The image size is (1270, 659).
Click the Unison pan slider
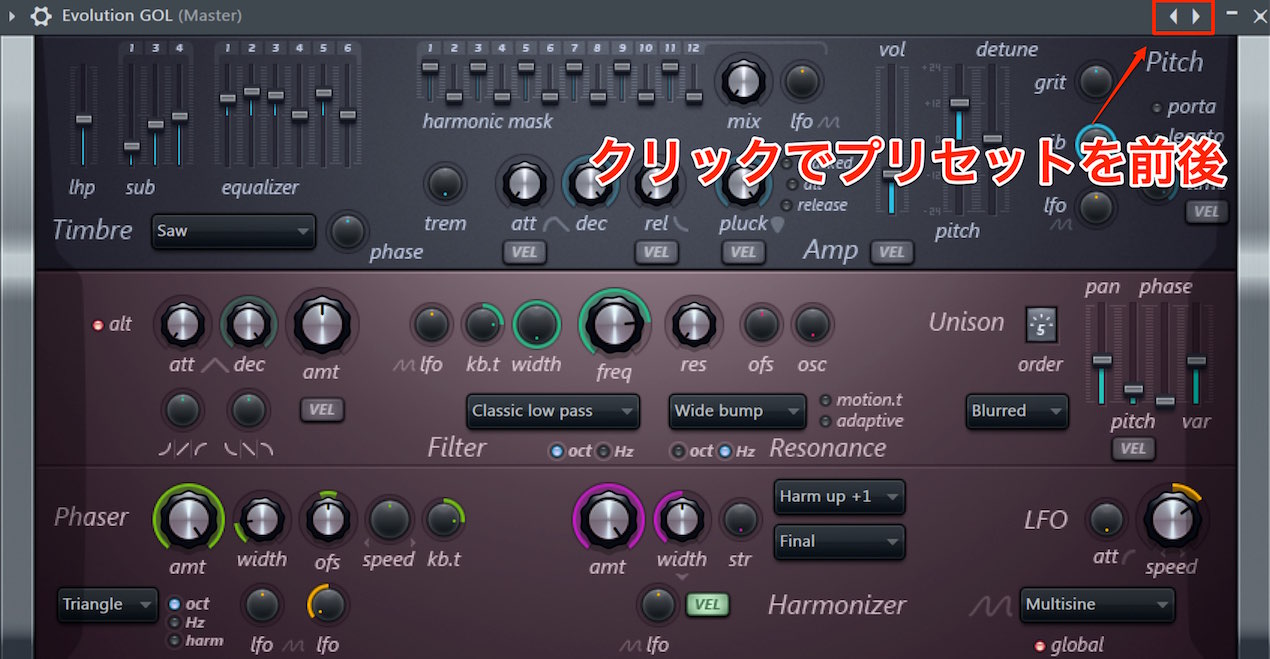tap(1101, 354)
